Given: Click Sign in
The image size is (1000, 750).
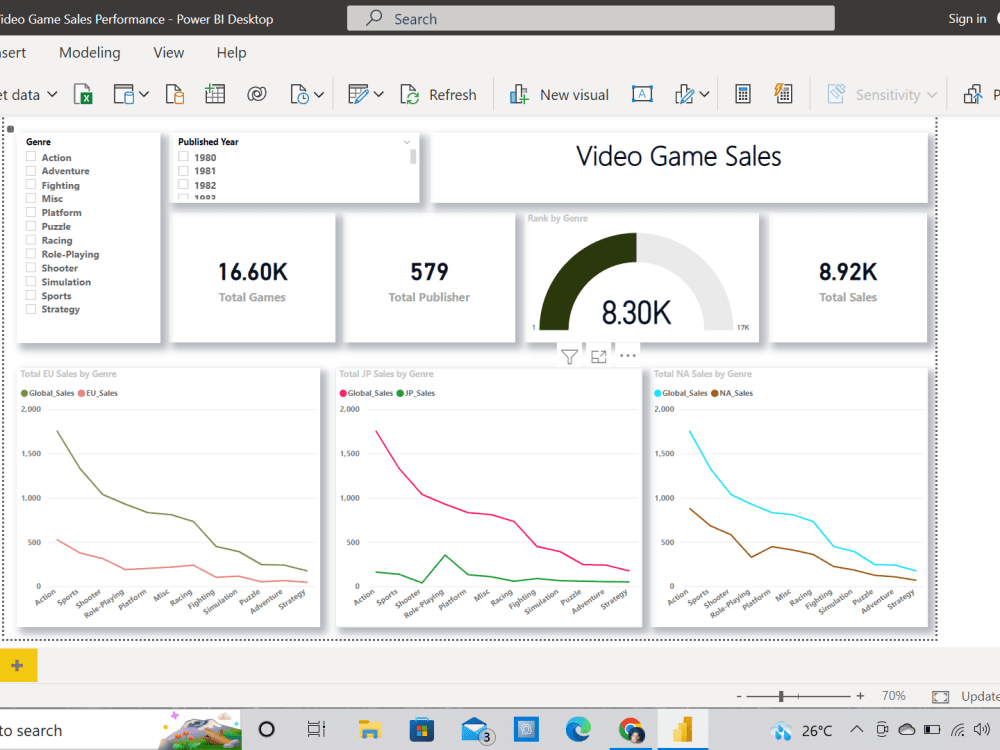Looking at the screenshot, I should [x=967, y=18].
